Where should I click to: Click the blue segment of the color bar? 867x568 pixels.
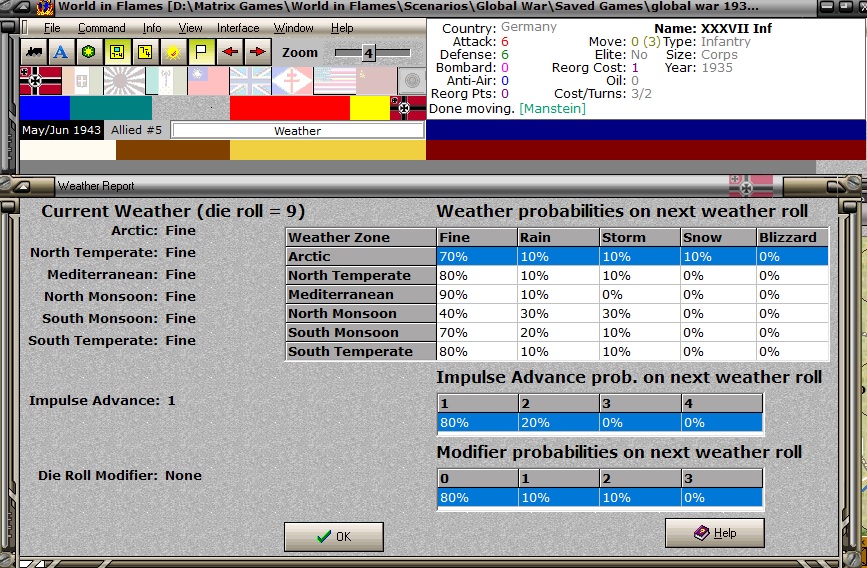pos(45,108)
